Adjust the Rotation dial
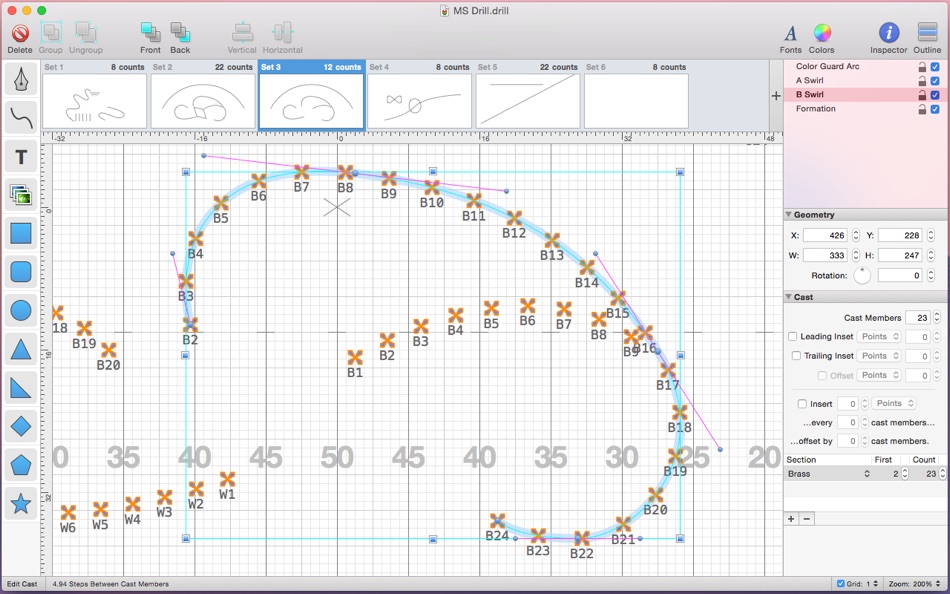The width and height of the screenshot is (950, 594). tap(862, 275)
